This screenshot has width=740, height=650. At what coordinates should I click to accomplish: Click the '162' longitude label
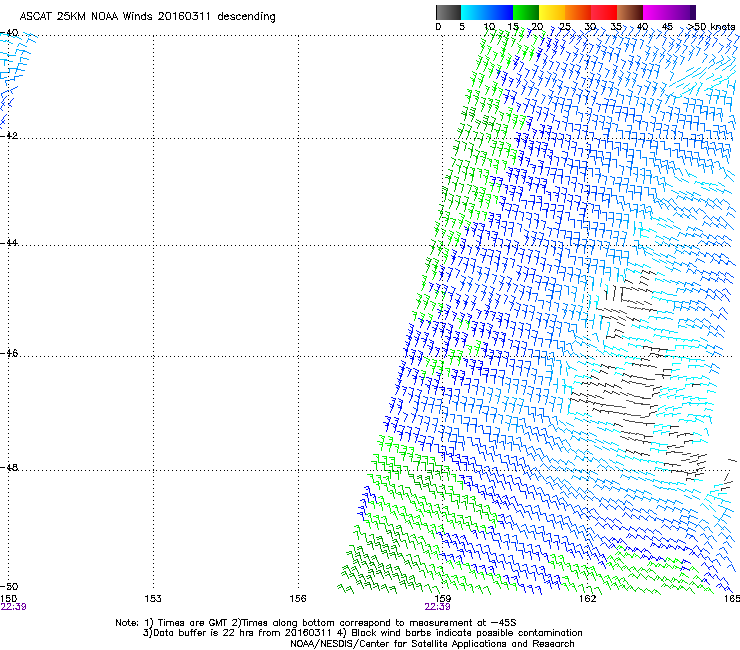[x=587, y=599]
